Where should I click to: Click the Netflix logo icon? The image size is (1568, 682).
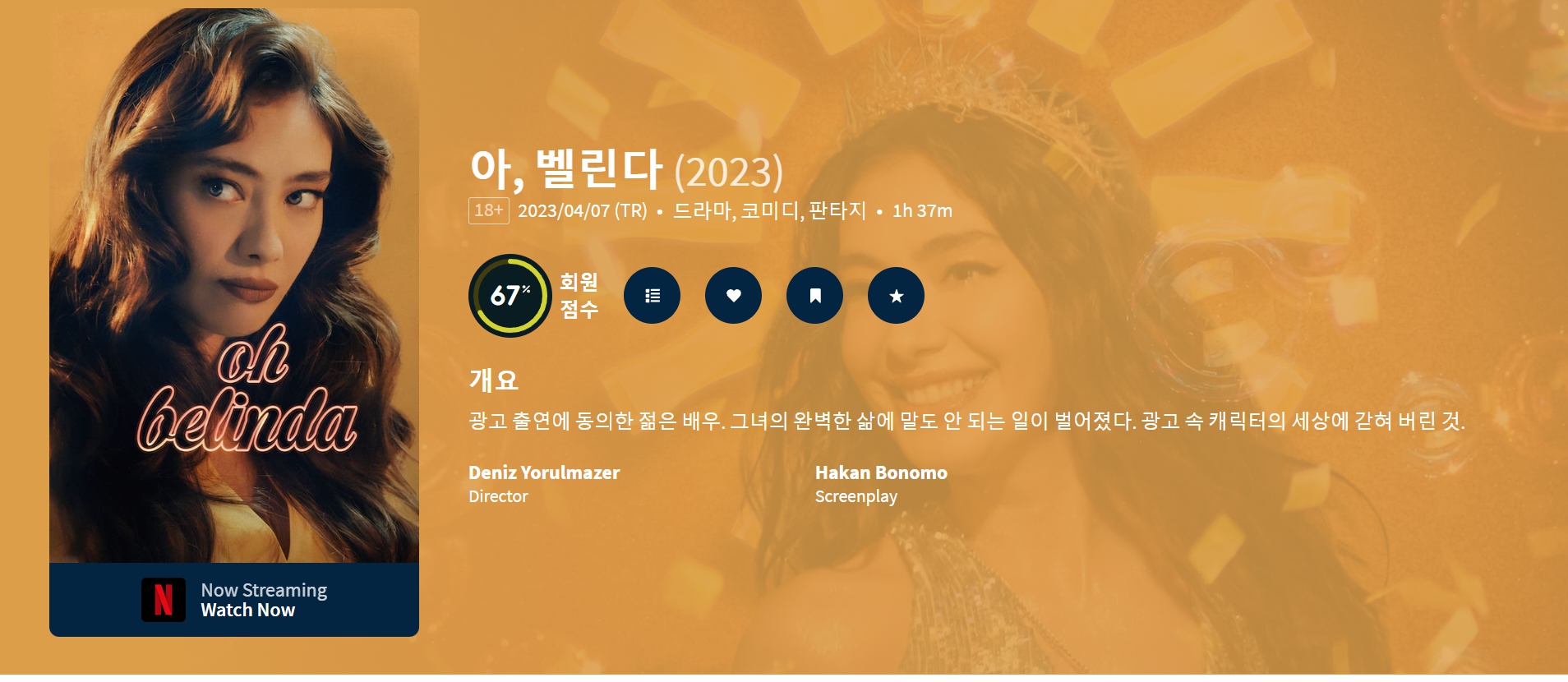point(164,600)
